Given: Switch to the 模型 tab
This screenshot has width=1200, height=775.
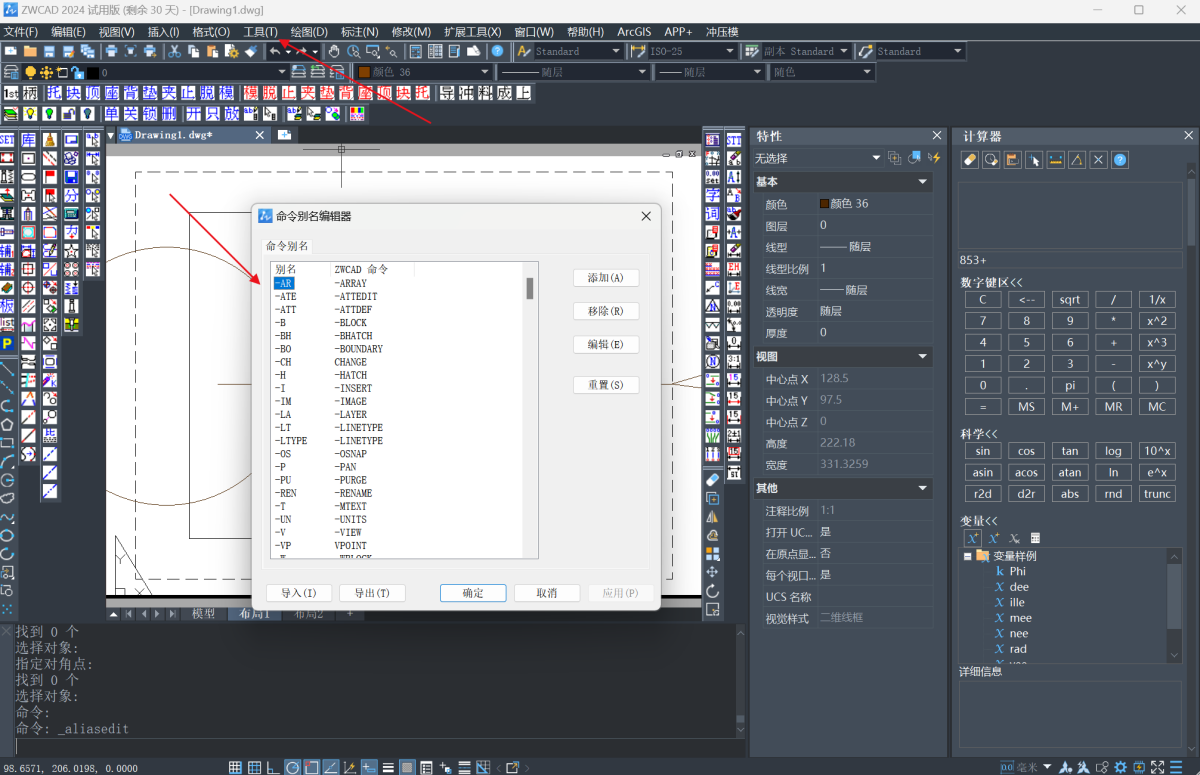Looking at the screenshot, I should pyautogui.click(x=203, y=613).
